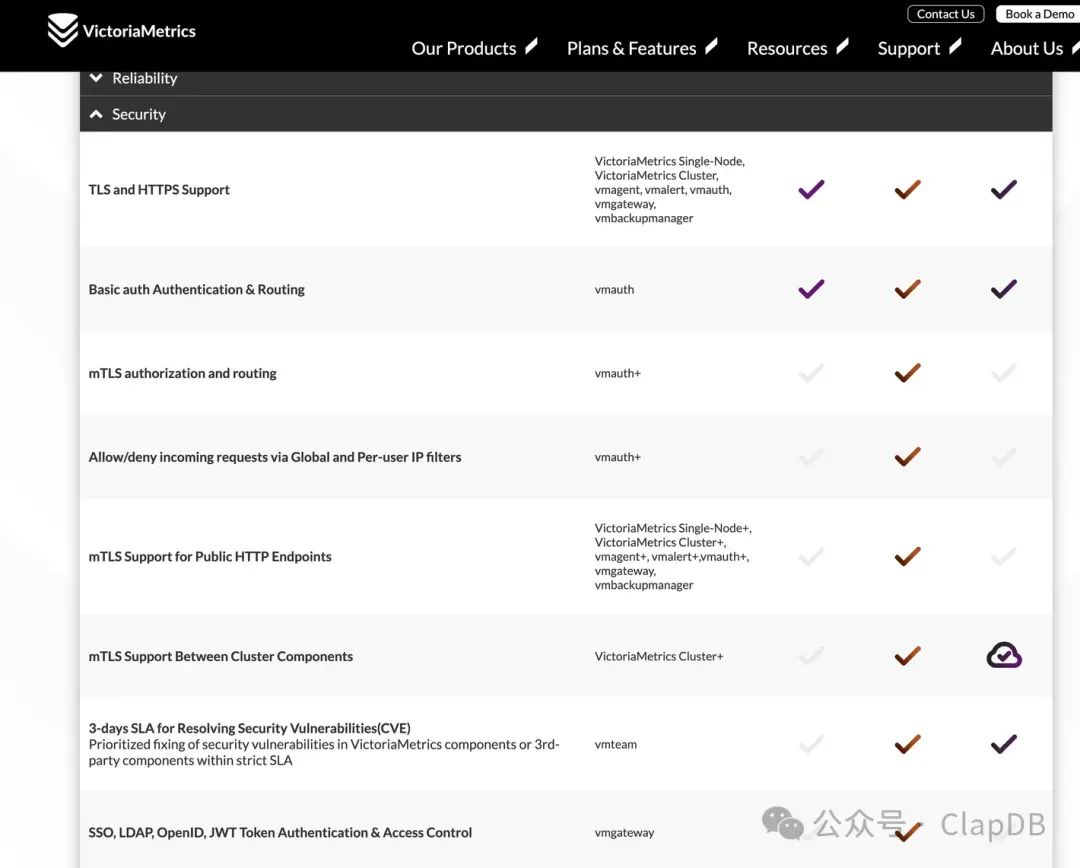This screenshot has height=868, width=1080.
Task: Click the VictoriaMetrics shield logo
Action: pos(62,30)
